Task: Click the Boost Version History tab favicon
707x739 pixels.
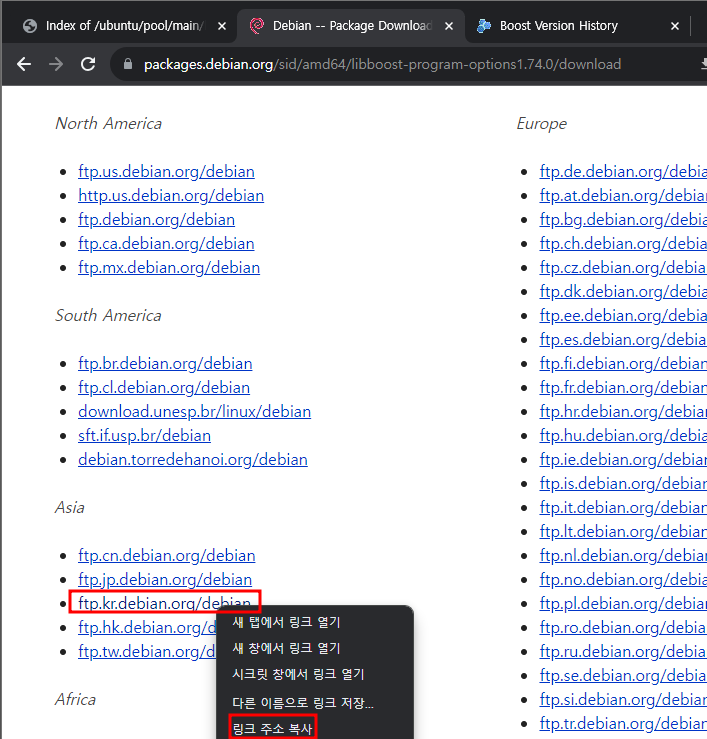Action: [485, 26]
